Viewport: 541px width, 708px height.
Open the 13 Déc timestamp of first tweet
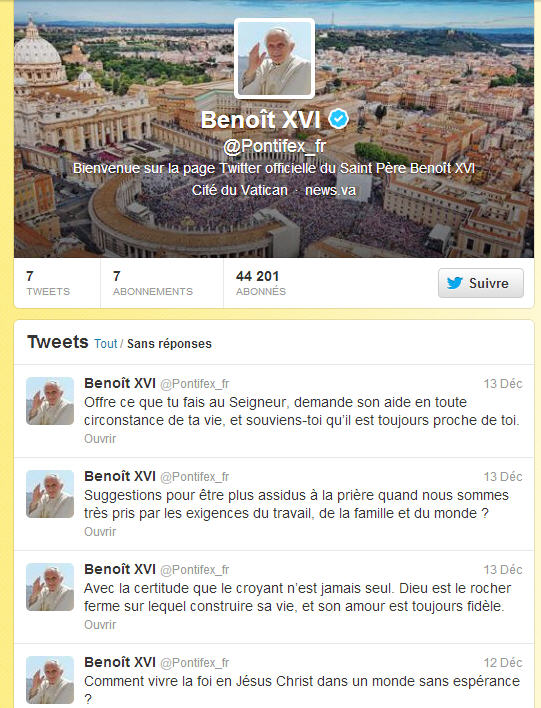point(503,384)
